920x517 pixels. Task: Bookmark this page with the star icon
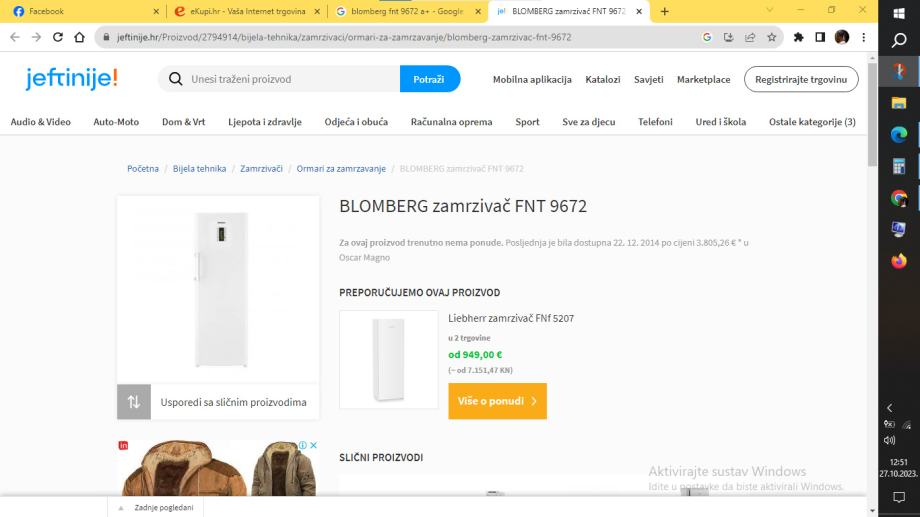coord(771,37)
